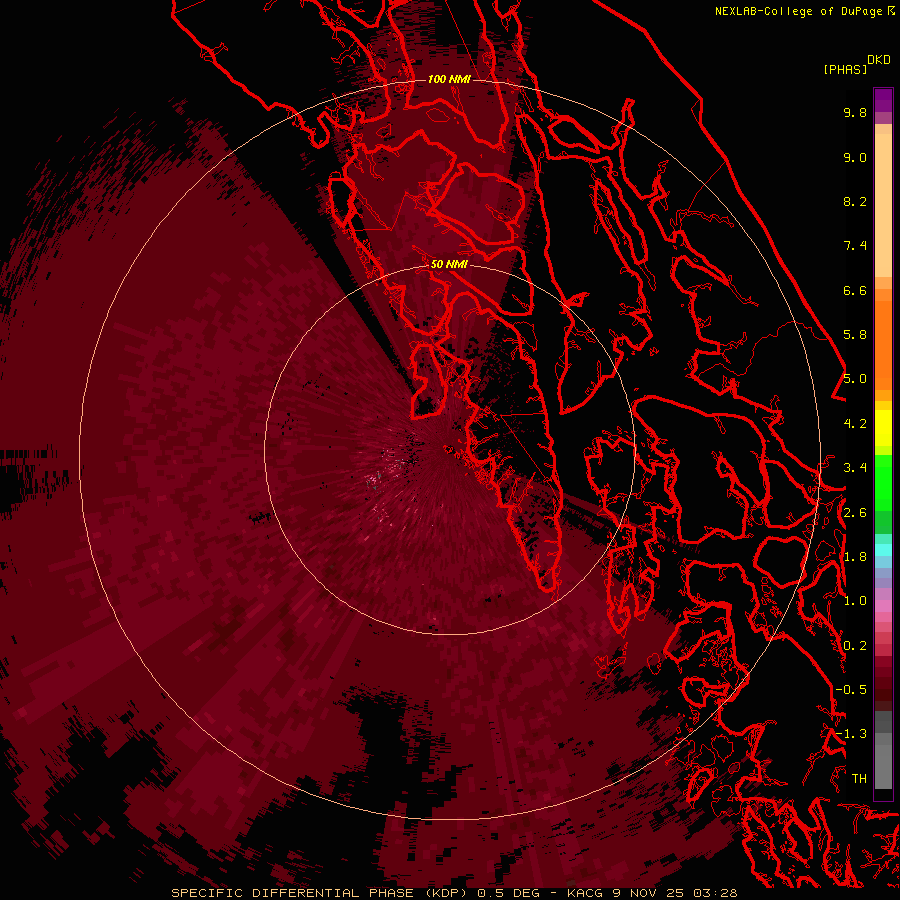Click the -1.3 scale value
The image size is (900, 900).
click(x=851, y=734)
